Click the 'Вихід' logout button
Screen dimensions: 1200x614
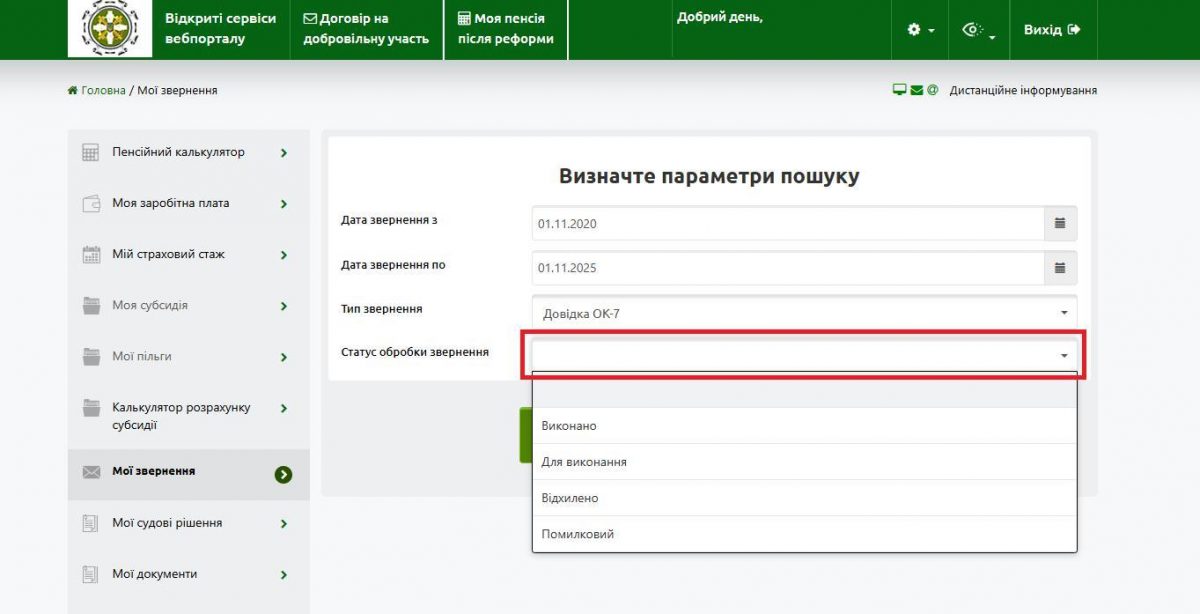(x=1052, y=30)
